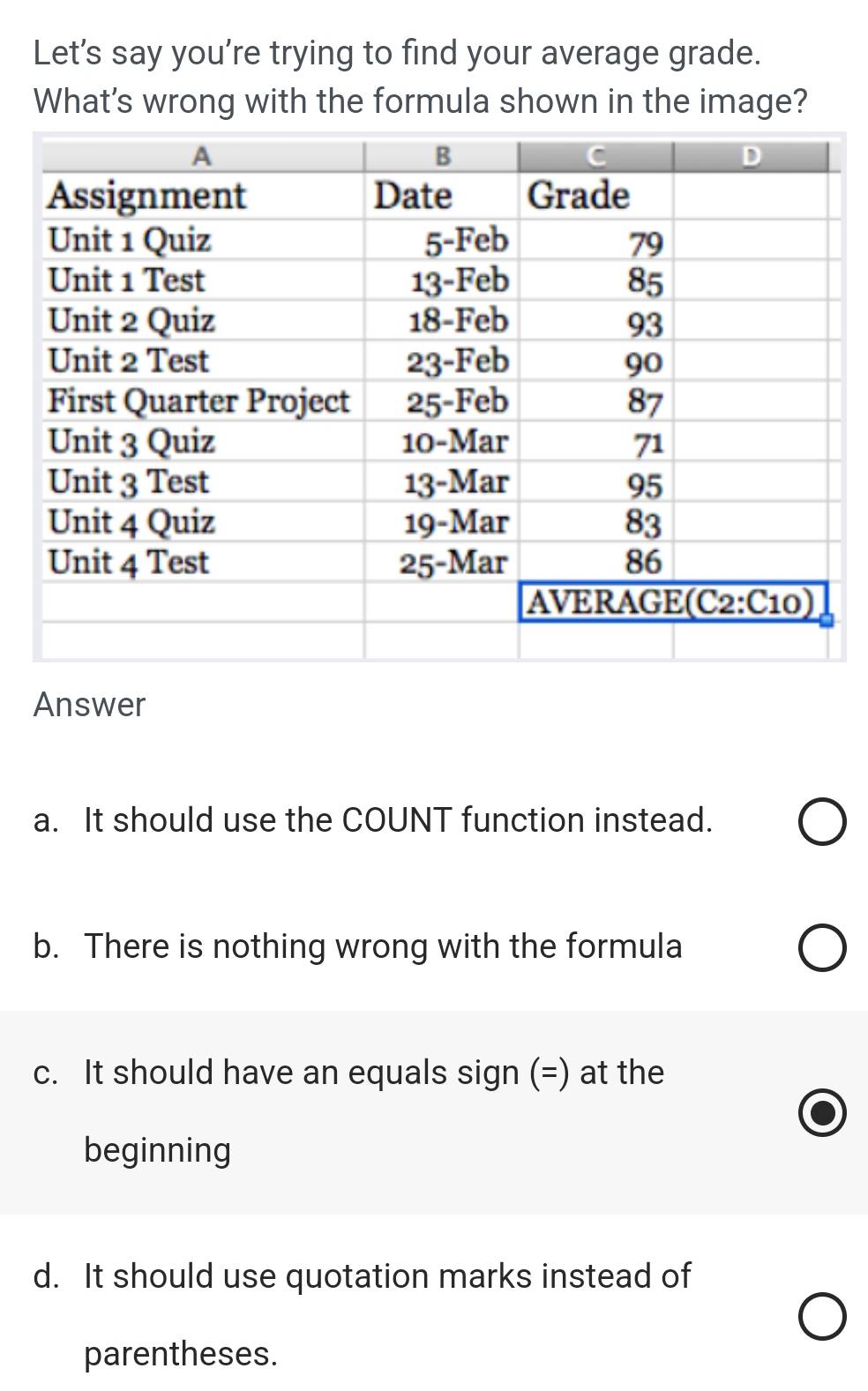The height and width of the screenshot is (1391, 868).
Task: Select column C header in the spreadsheet
Action: click(x=595, y=156)
